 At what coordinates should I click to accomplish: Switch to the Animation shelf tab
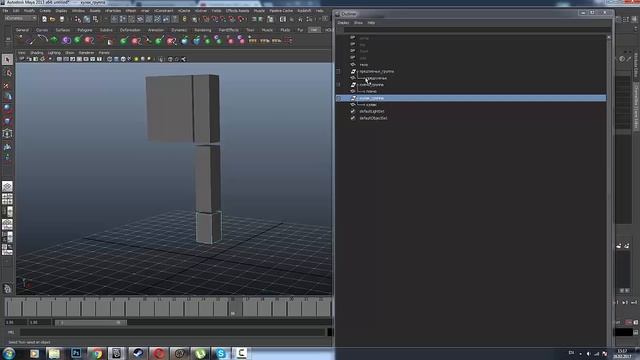156,30
